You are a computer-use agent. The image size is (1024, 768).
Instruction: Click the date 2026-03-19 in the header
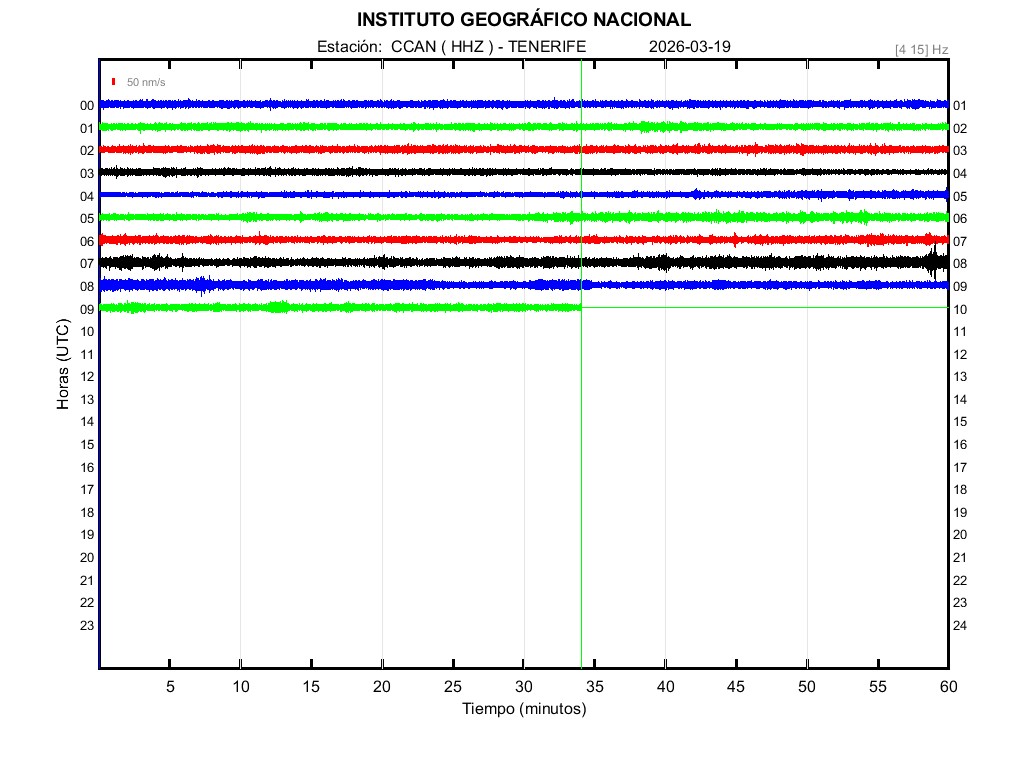[x=690, y=47]
